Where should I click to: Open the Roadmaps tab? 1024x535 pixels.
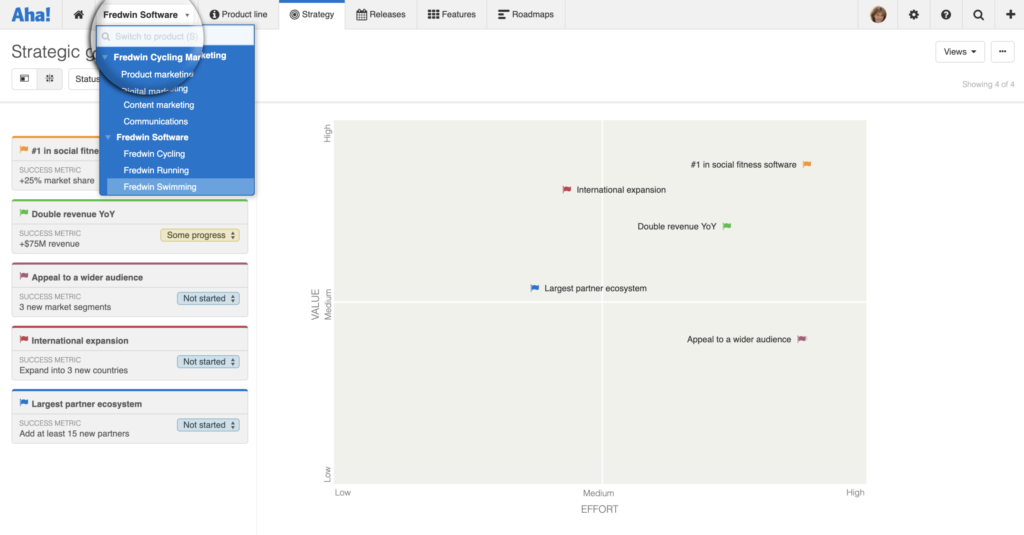coord(526,14)
